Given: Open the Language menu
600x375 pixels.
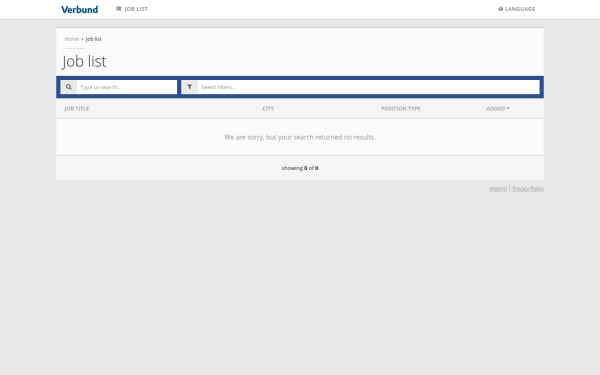Looking at the screenshot, I should click(517, 9).
